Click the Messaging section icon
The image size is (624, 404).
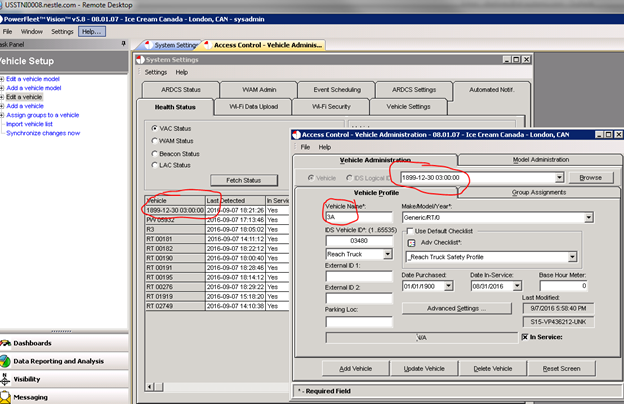coord(7,397)
